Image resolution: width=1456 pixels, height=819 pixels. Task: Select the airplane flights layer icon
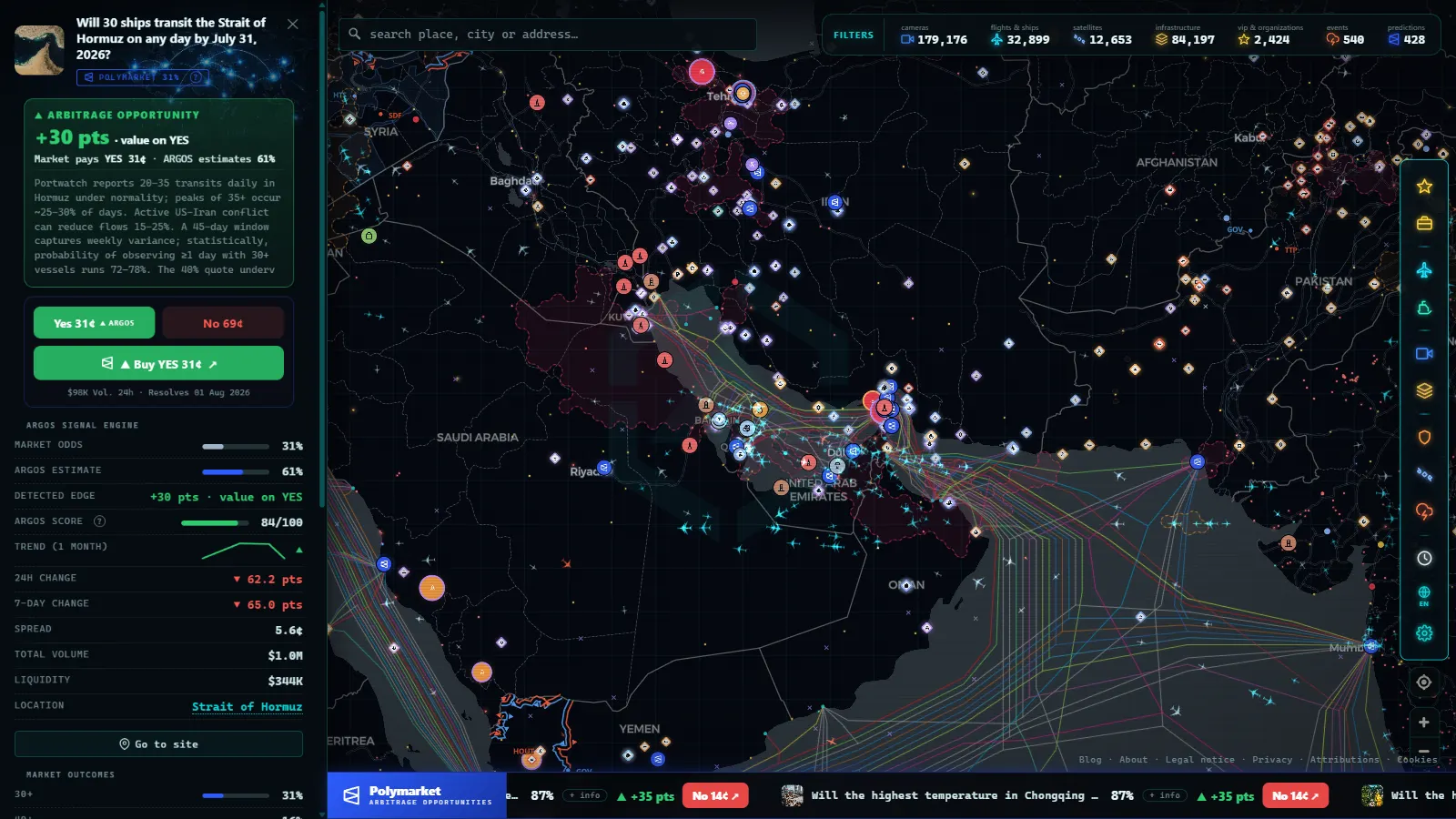(x=1424, y=270)
